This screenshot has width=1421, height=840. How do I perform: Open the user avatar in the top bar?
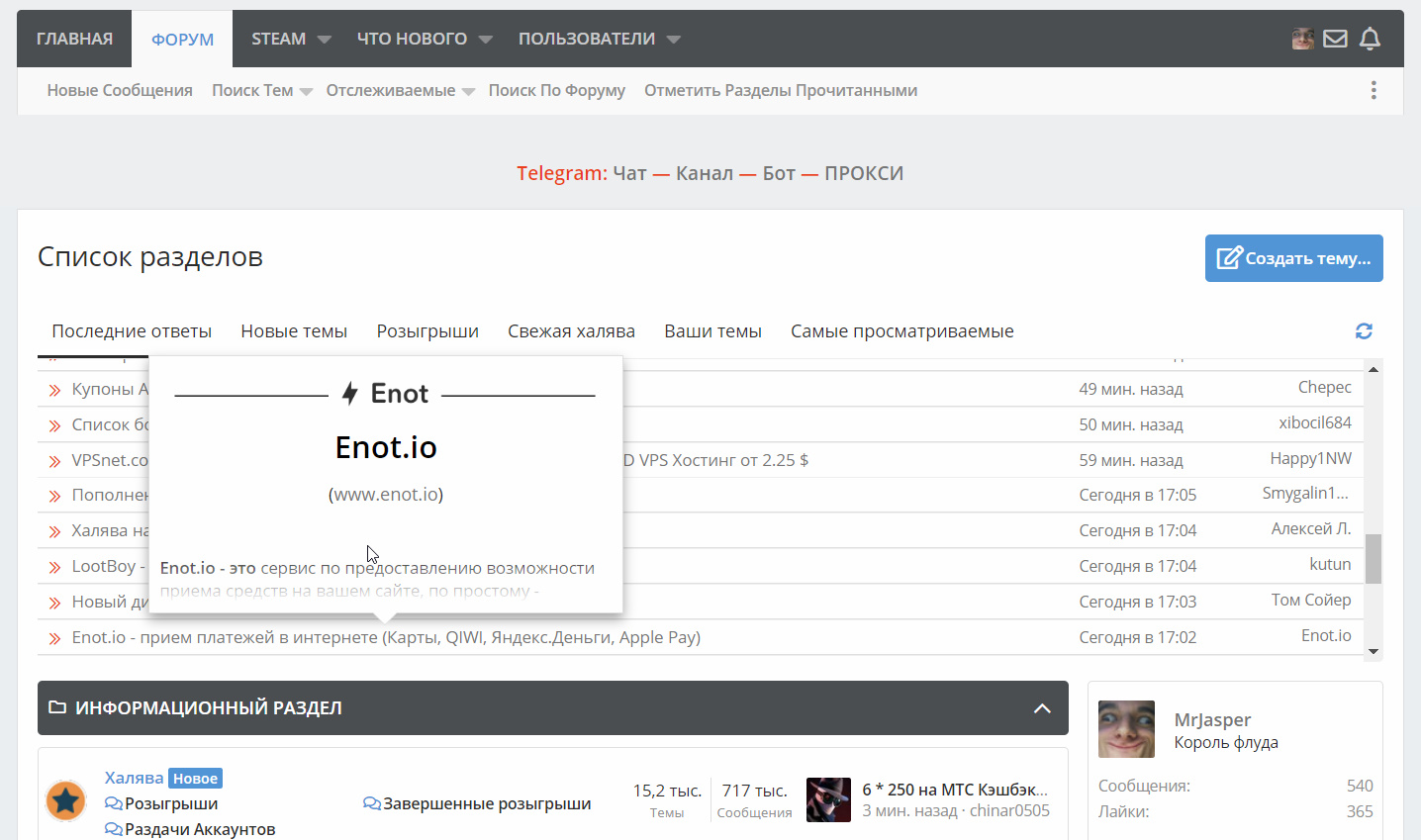(x=1303, y=39)
